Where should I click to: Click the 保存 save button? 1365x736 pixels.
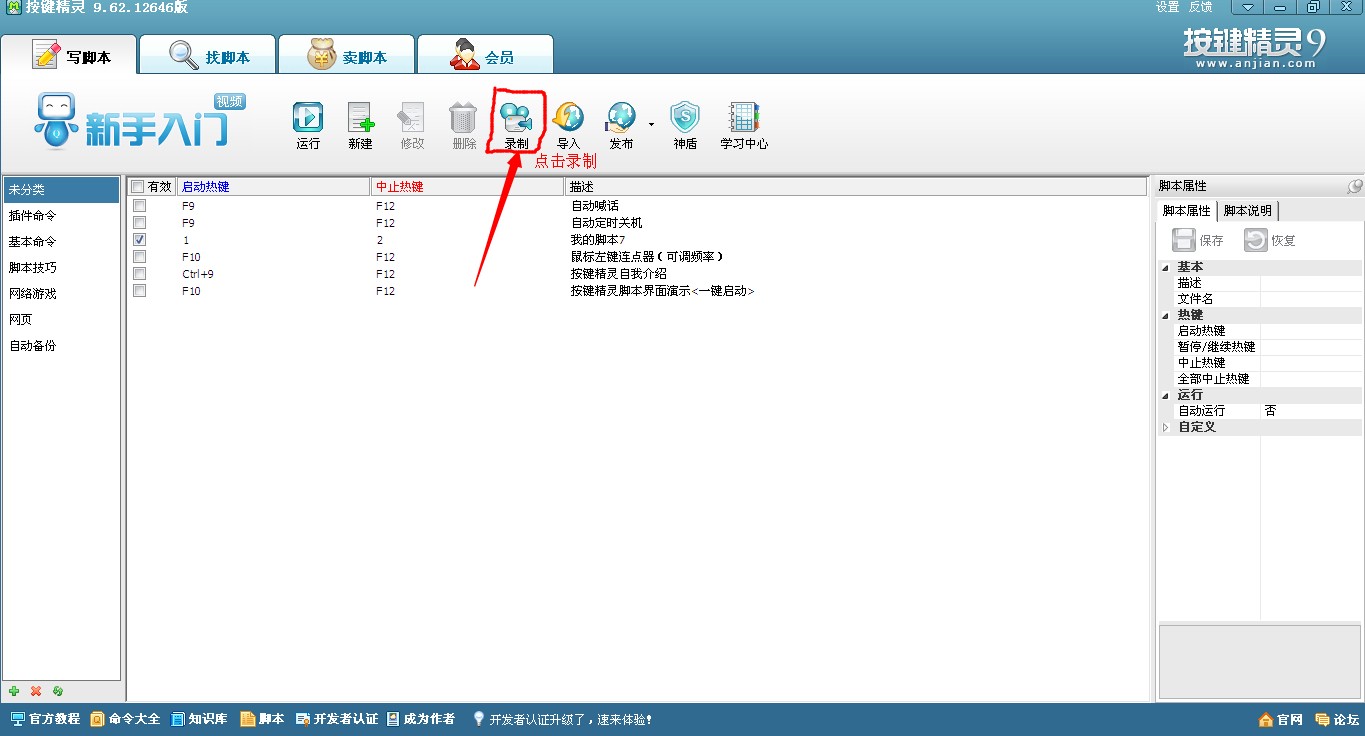[1198, 240]
